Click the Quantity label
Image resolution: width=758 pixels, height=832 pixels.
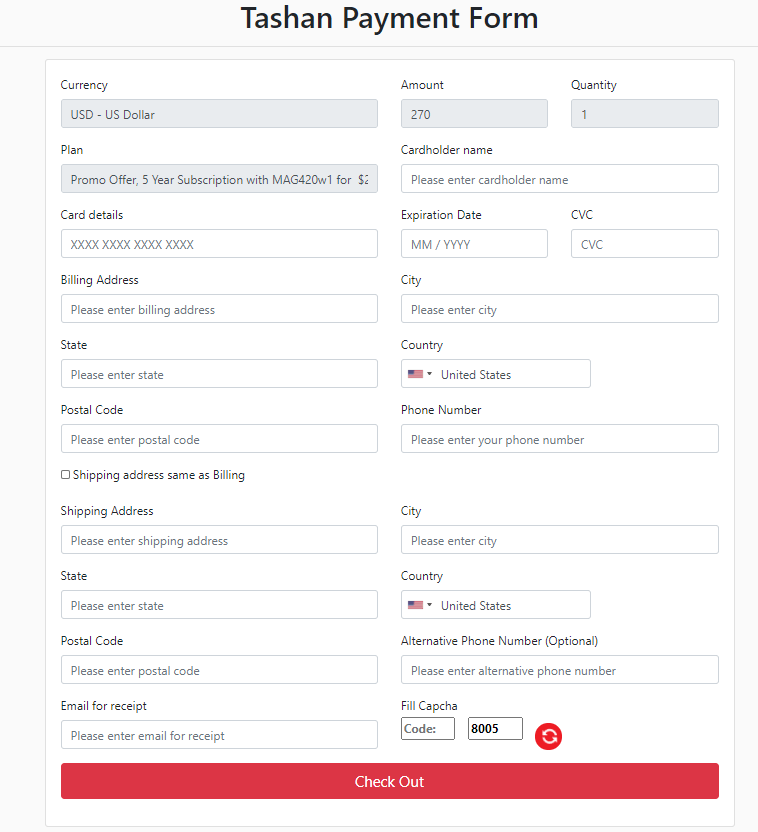[x=594, y=85]
